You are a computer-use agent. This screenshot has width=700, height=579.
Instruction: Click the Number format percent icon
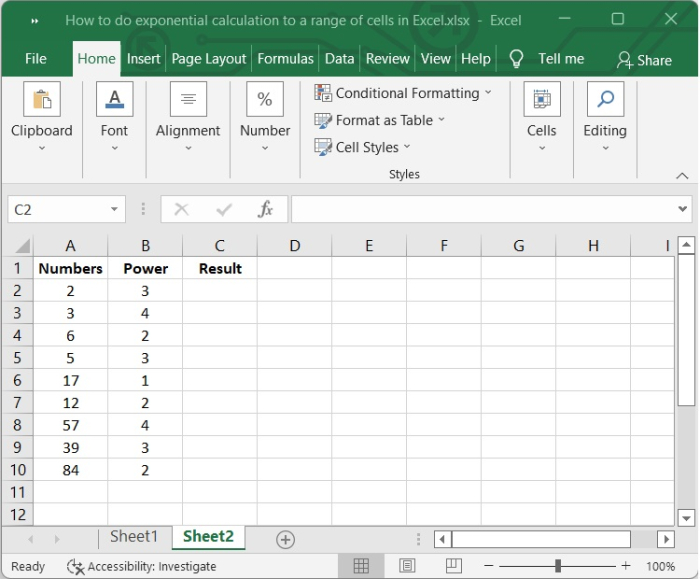265,100
